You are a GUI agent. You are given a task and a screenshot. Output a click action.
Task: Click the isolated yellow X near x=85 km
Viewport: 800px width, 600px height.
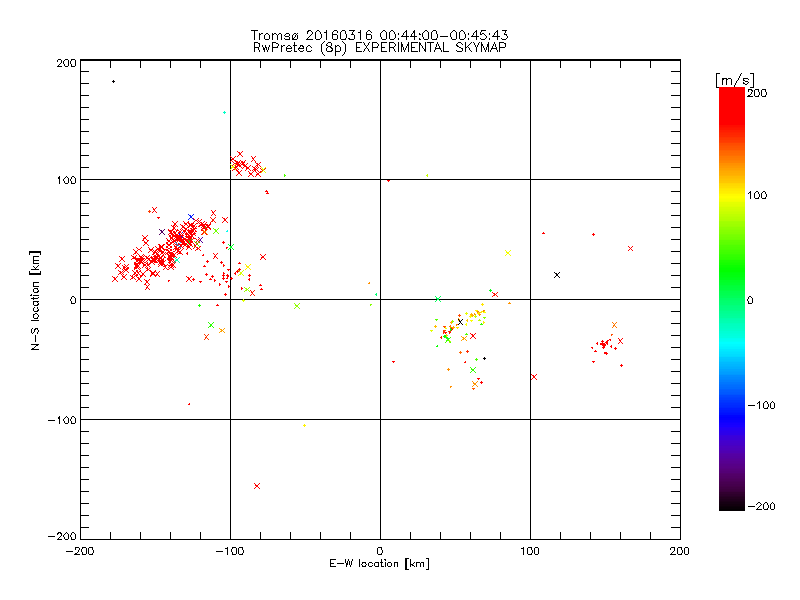point(508,253)
